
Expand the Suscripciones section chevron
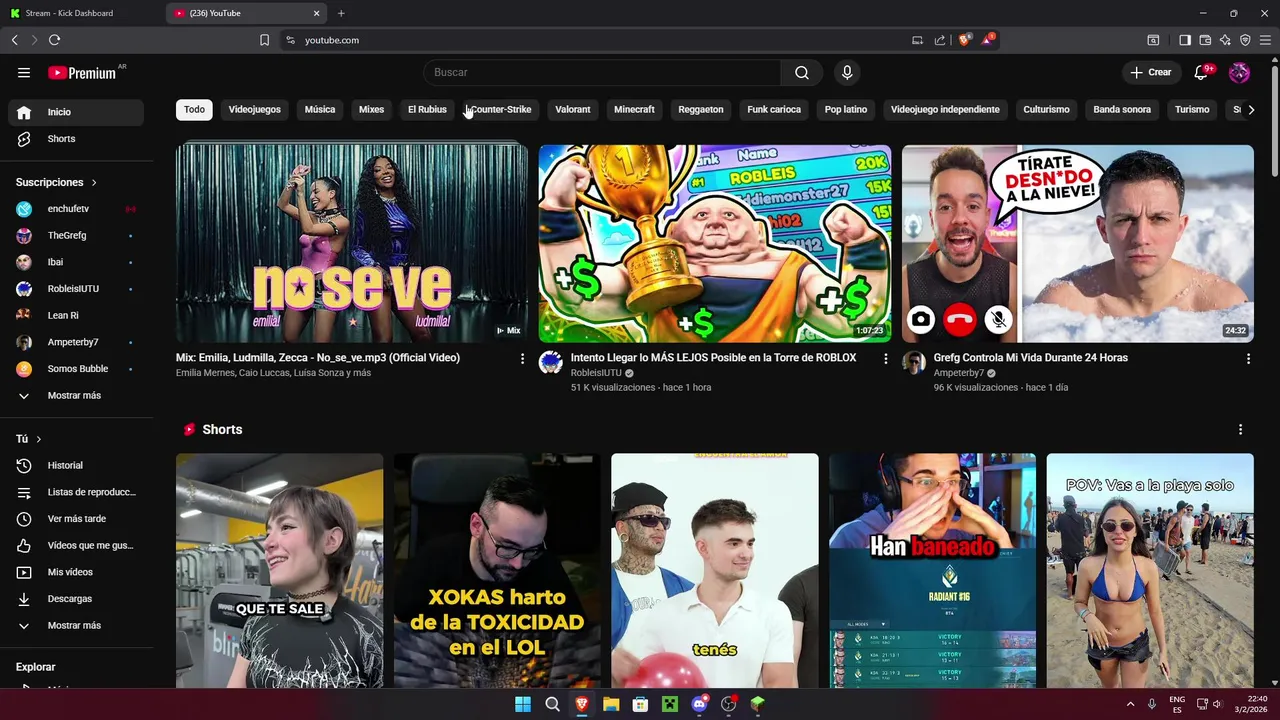point(94,183)
